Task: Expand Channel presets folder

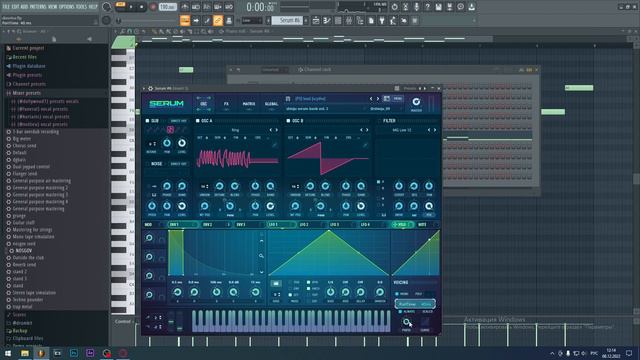Action: click(x=29, y=84)
